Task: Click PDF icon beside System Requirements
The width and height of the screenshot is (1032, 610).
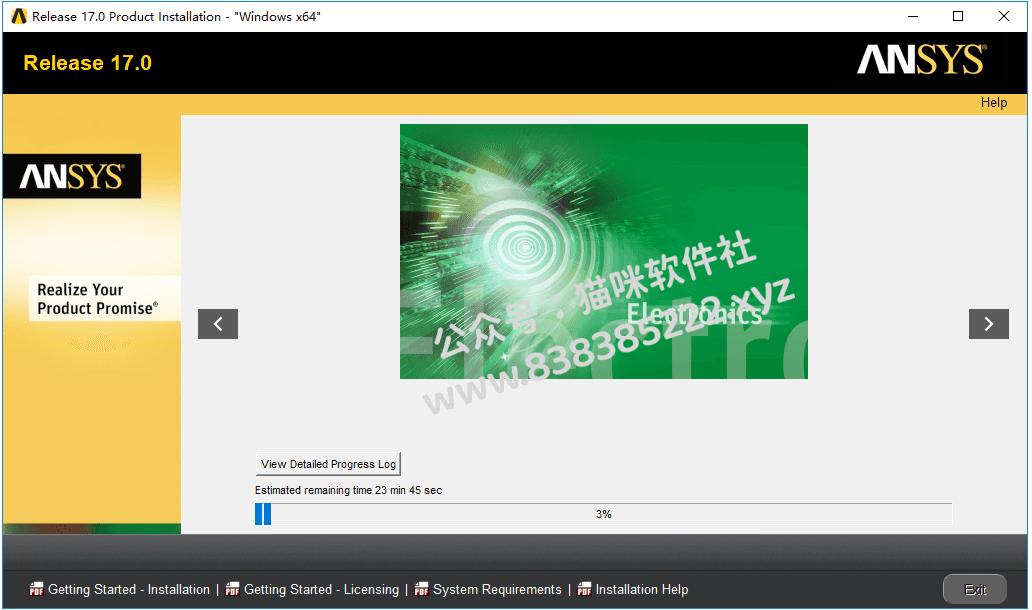Action: coord(421,589)
